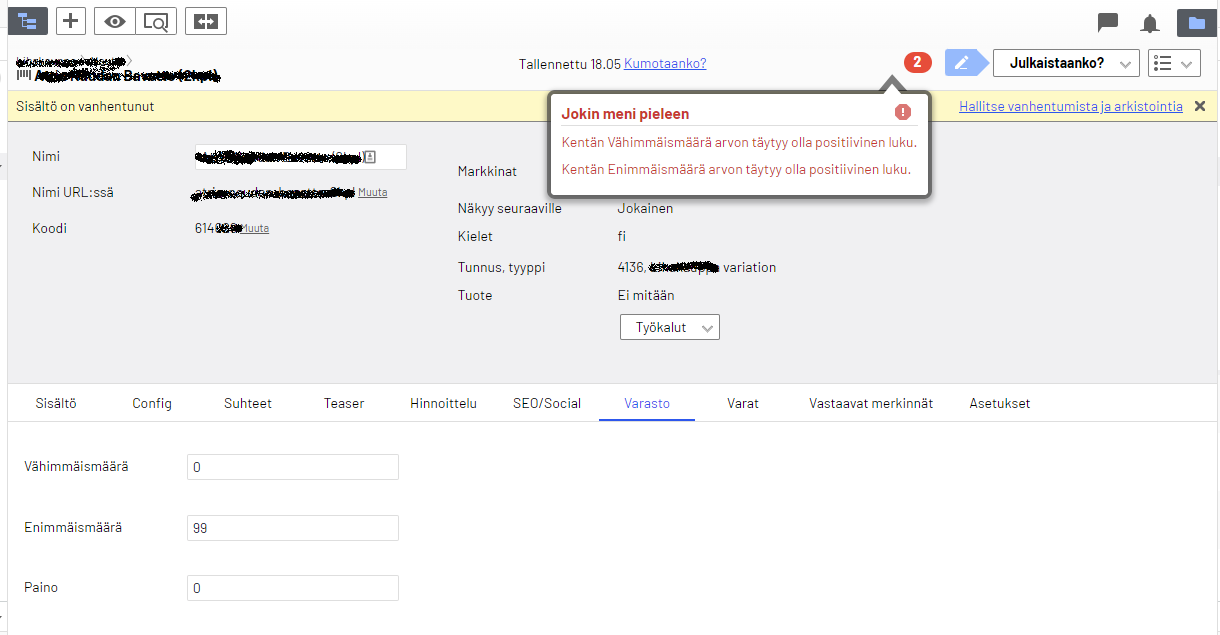Image resolution: width=1220 pixels, height=635 pixels.
Task: Click the Kumotaanko? undo link
Action: coord(665,64)
